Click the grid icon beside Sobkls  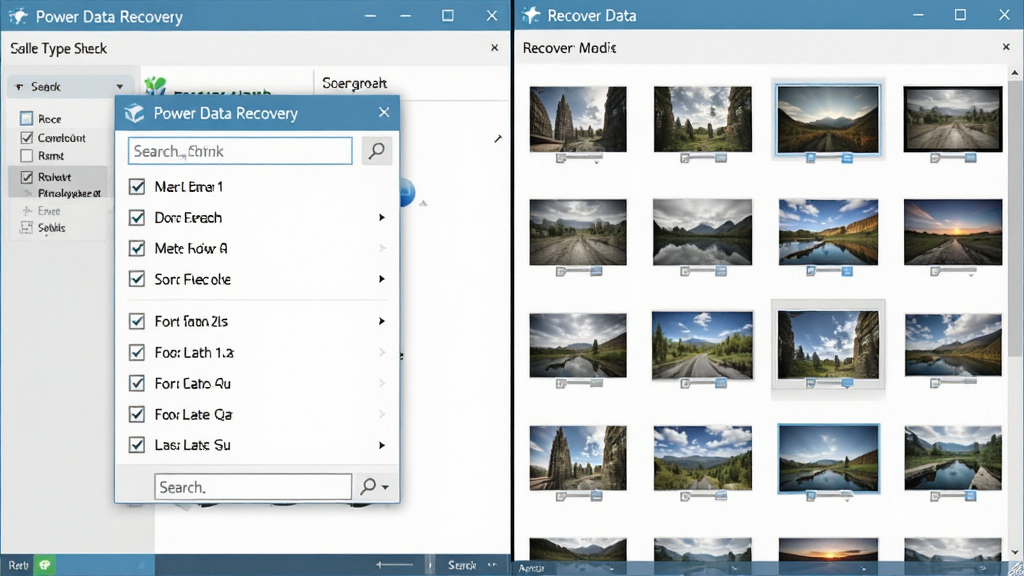point(26,227)
